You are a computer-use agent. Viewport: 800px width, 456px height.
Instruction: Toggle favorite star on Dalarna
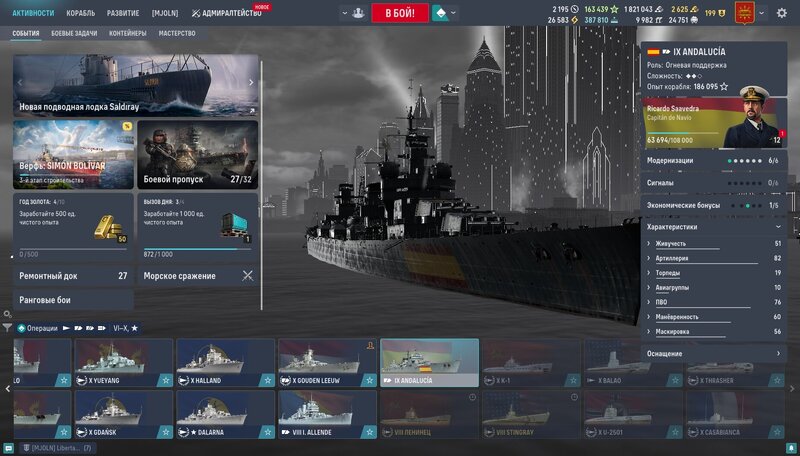267,431
